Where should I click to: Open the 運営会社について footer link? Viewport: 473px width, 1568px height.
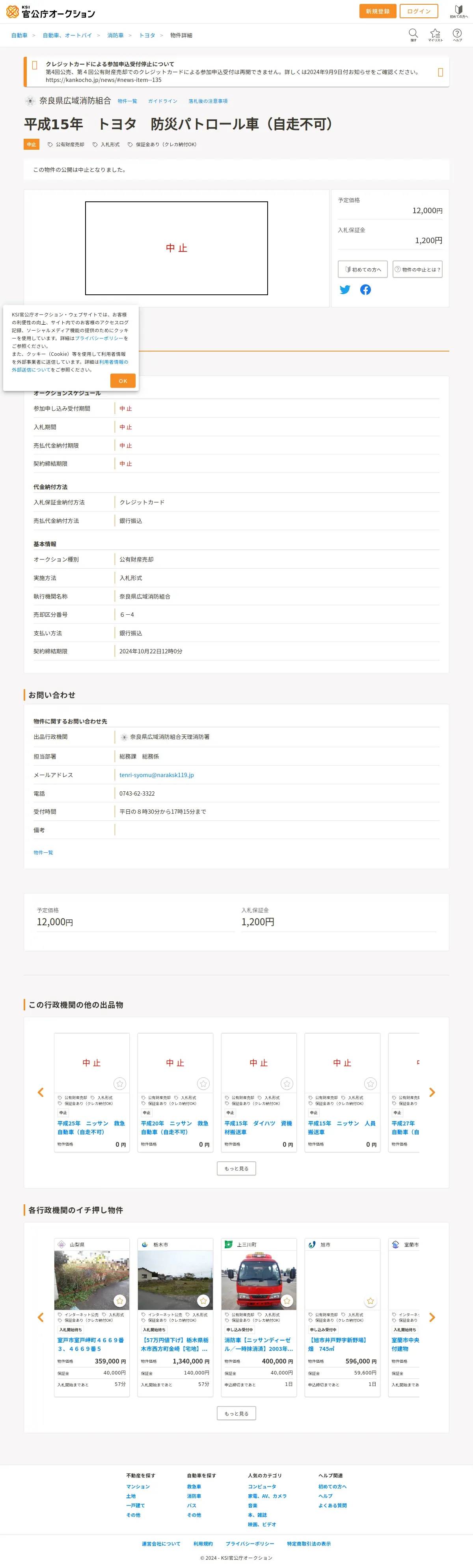click(161, 1544)
